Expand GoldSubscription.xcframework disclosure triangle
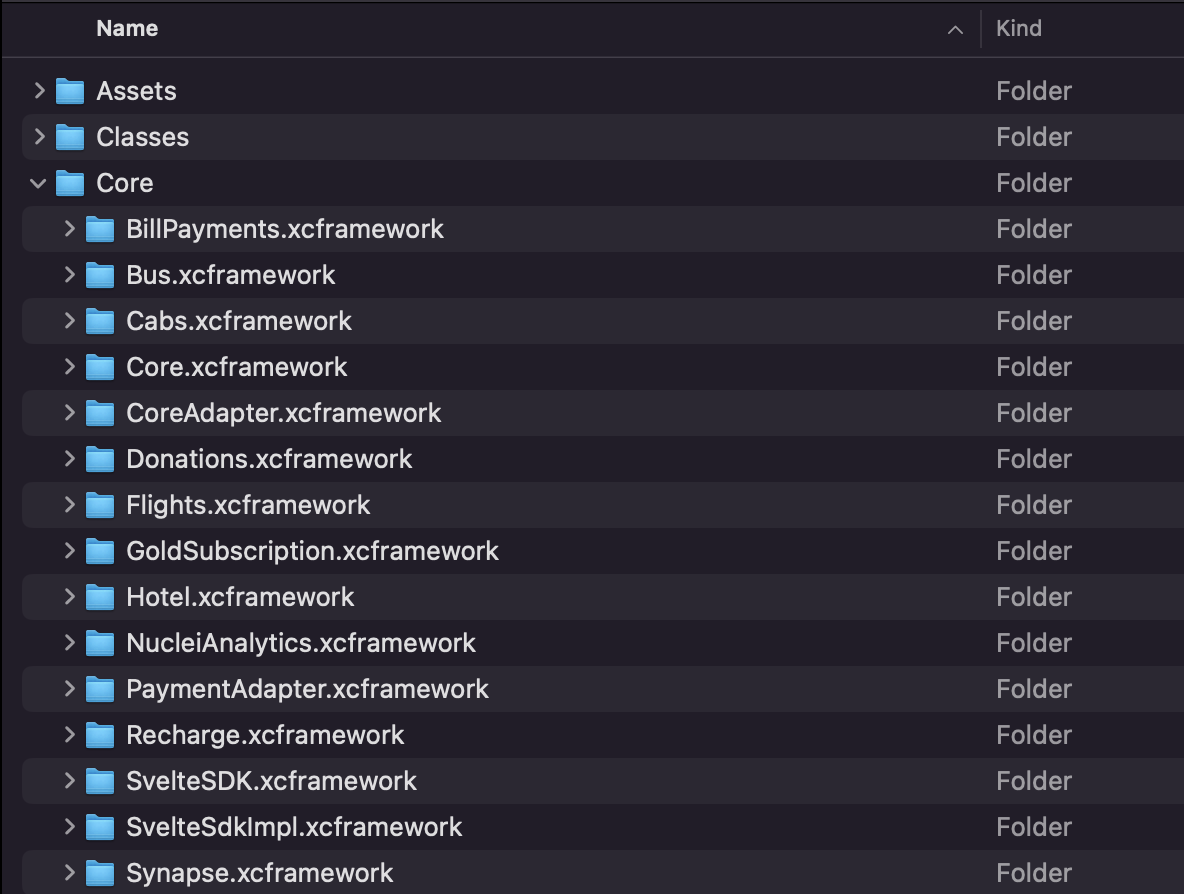The width and height of the screenshot is (1184, 894). (x=68, y=551)
